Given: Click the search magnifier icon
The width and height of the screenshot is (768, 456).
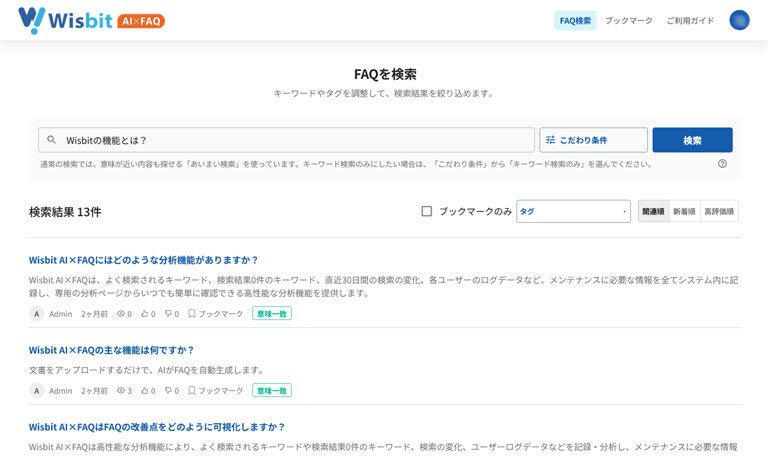Looking at the screenshot, I should point(51,140).
